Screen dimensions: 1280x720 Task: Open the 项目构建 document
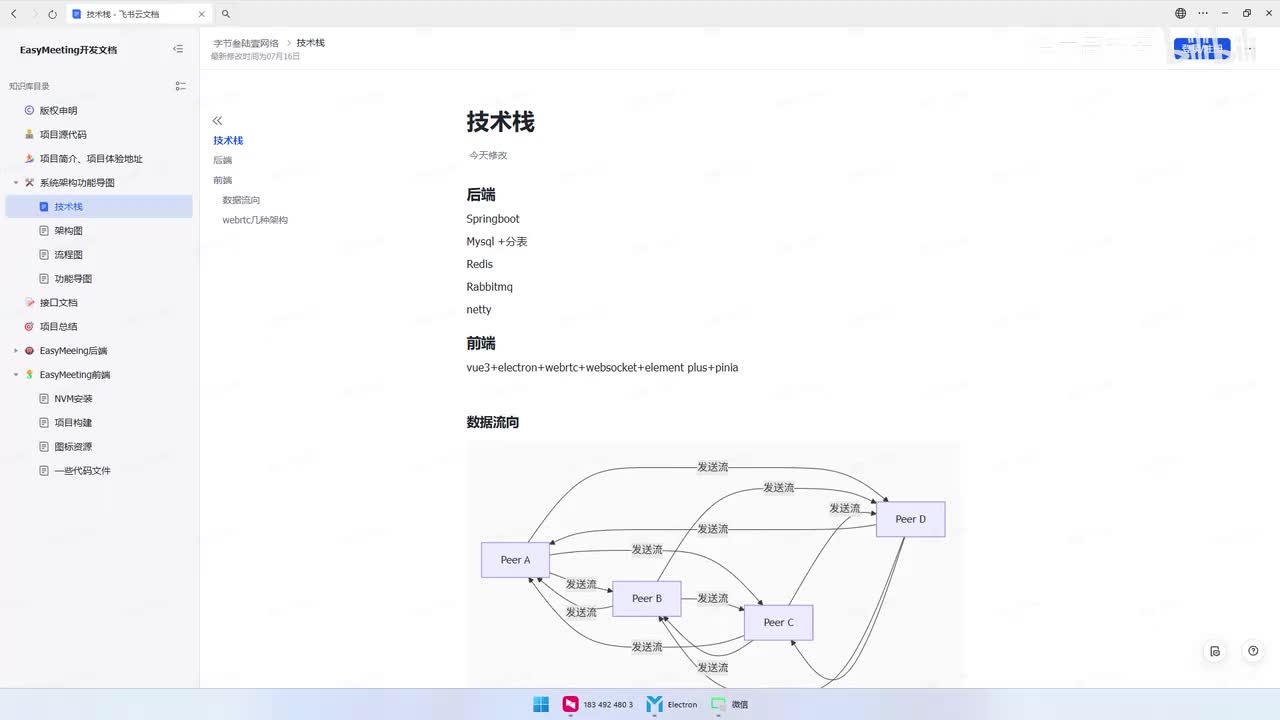(73, 423)
